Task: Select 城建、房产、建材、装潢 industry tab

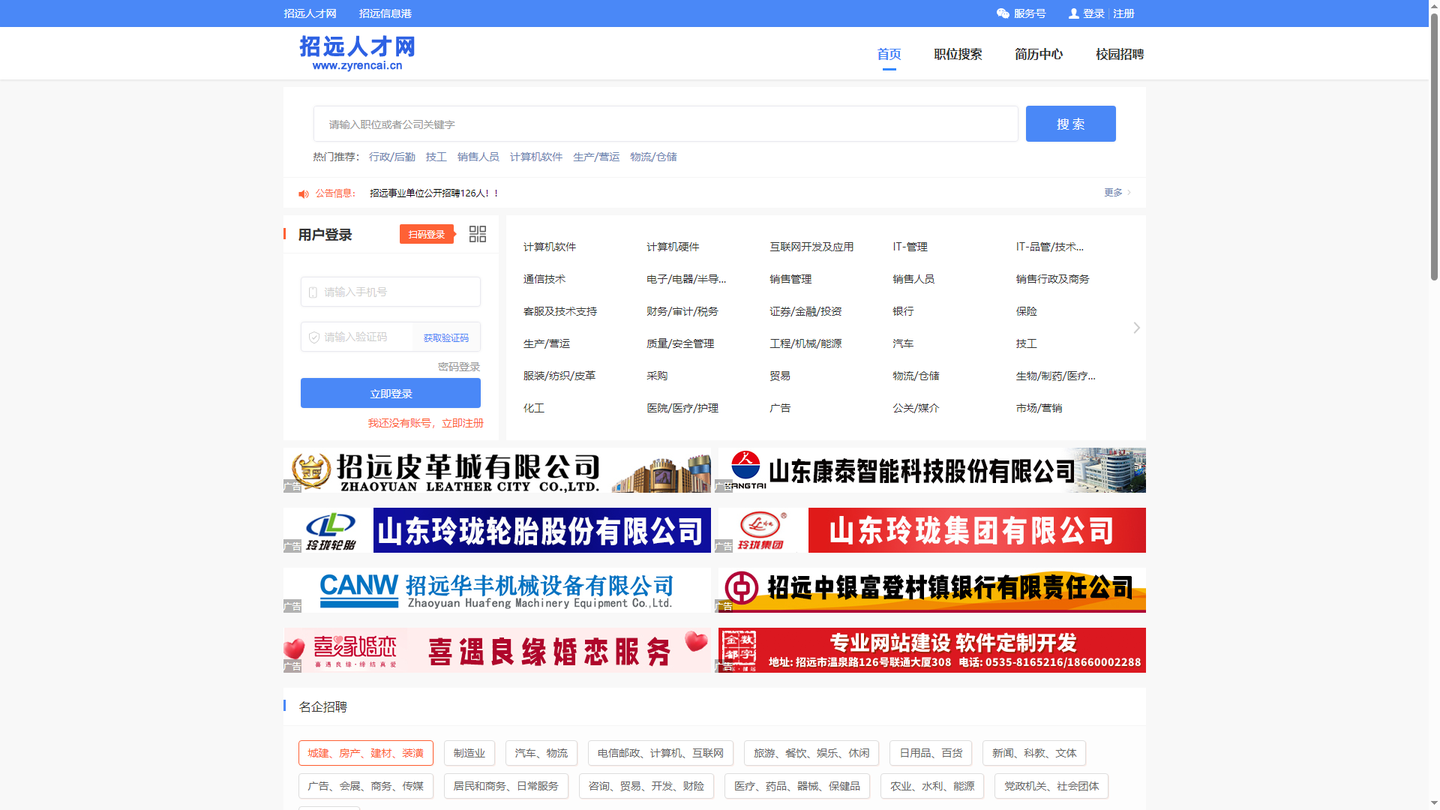Action: [x=366, y=753]
